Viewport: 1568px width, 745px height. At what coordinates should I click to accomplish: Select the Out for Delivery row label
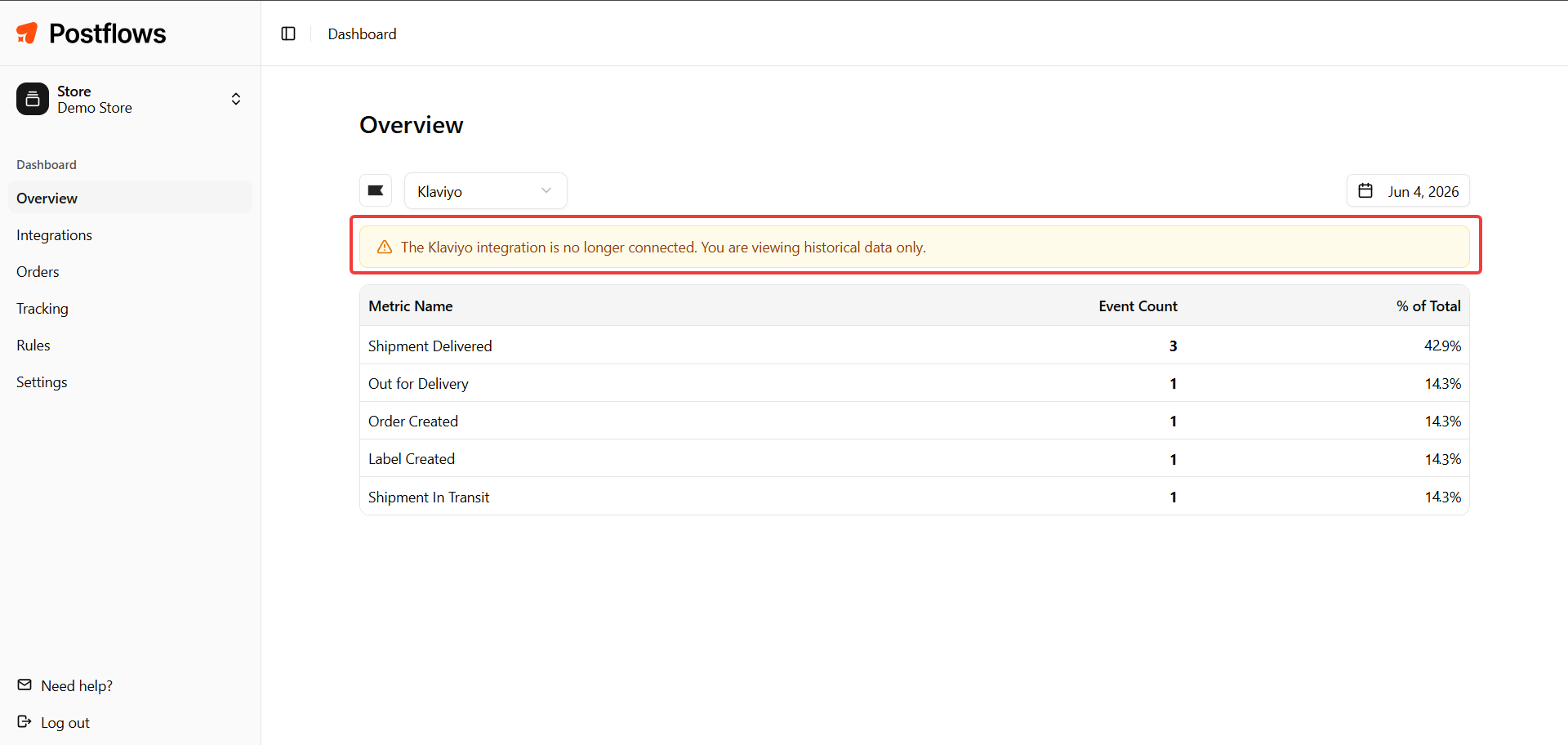point(418,384)
